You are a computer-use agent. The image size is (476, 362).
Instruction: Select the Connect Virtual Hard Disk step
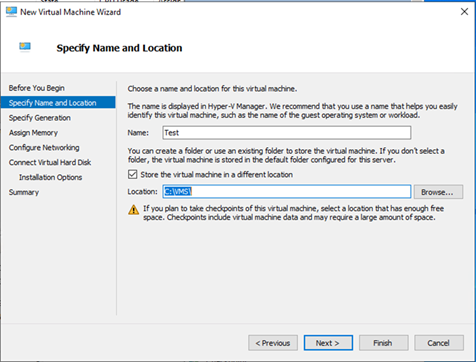tap(50, 162)
